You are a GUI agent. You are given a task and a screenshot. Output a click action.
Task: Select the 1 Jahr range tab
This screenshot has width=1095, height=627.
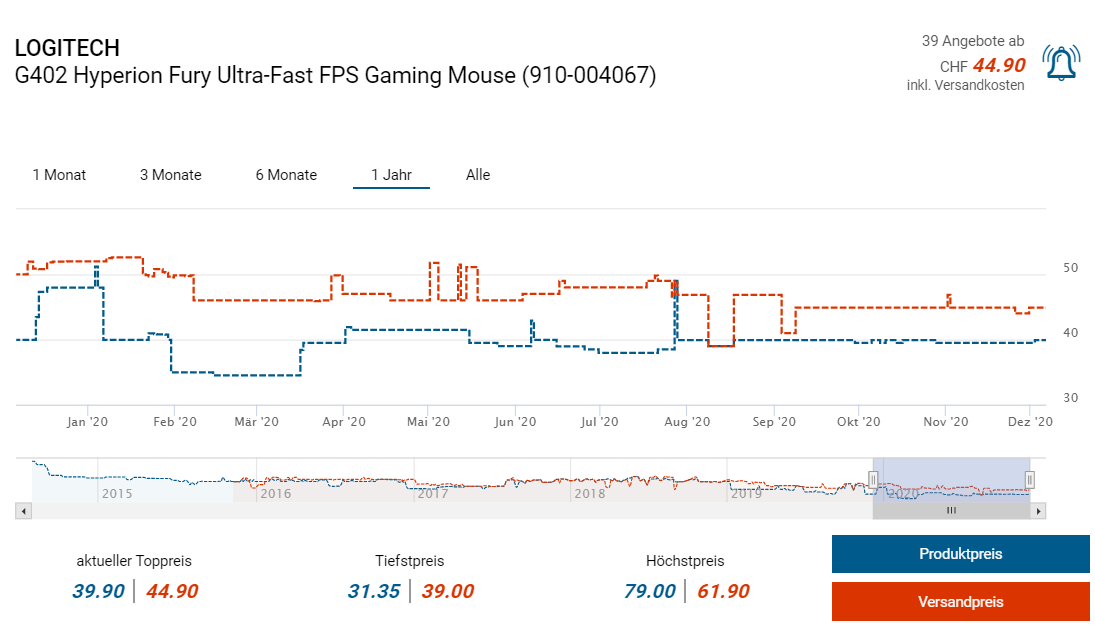(391, 175)
